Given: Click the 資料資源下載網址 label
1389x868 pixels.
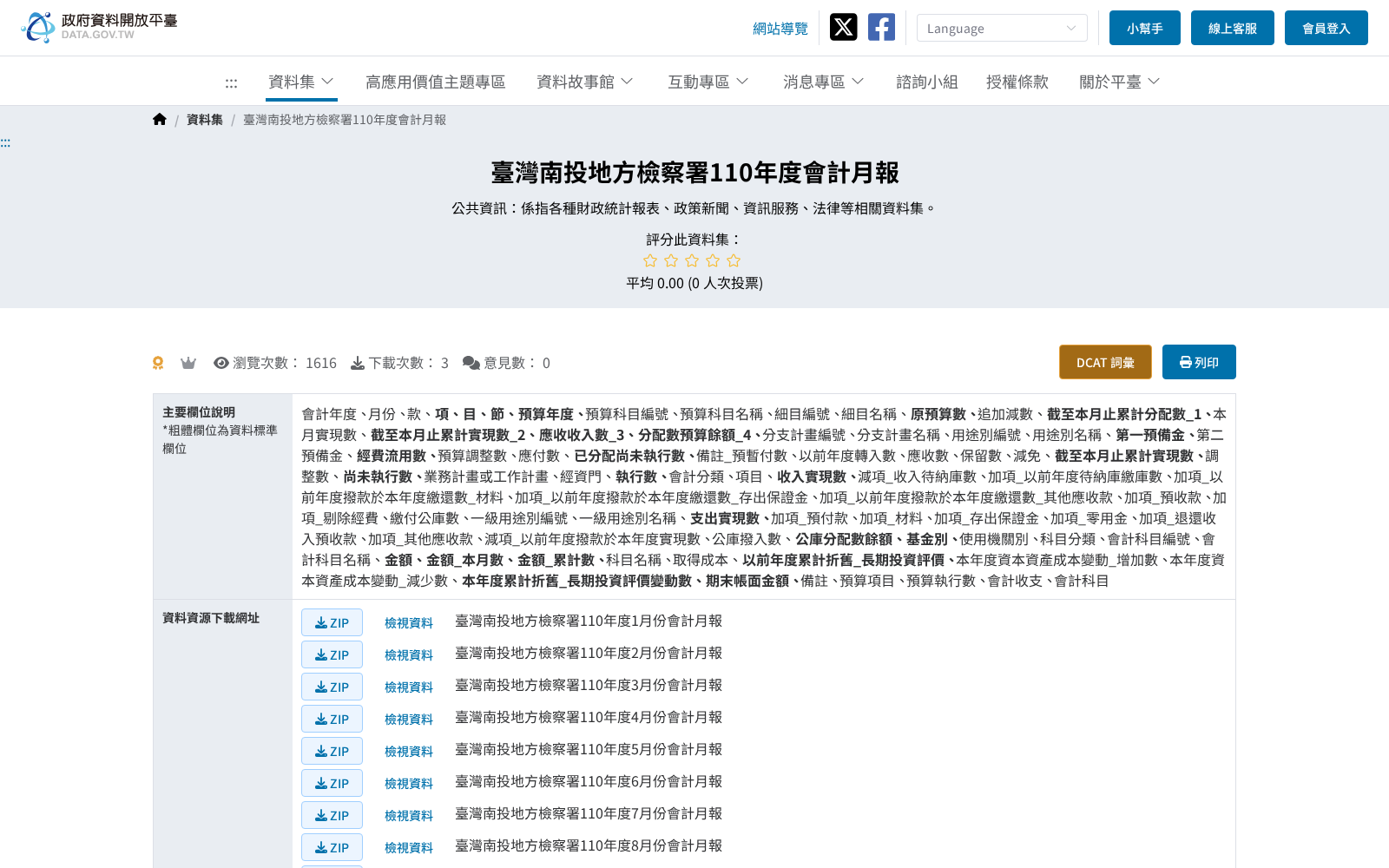Looking at the screenshot, I should 211,618.
